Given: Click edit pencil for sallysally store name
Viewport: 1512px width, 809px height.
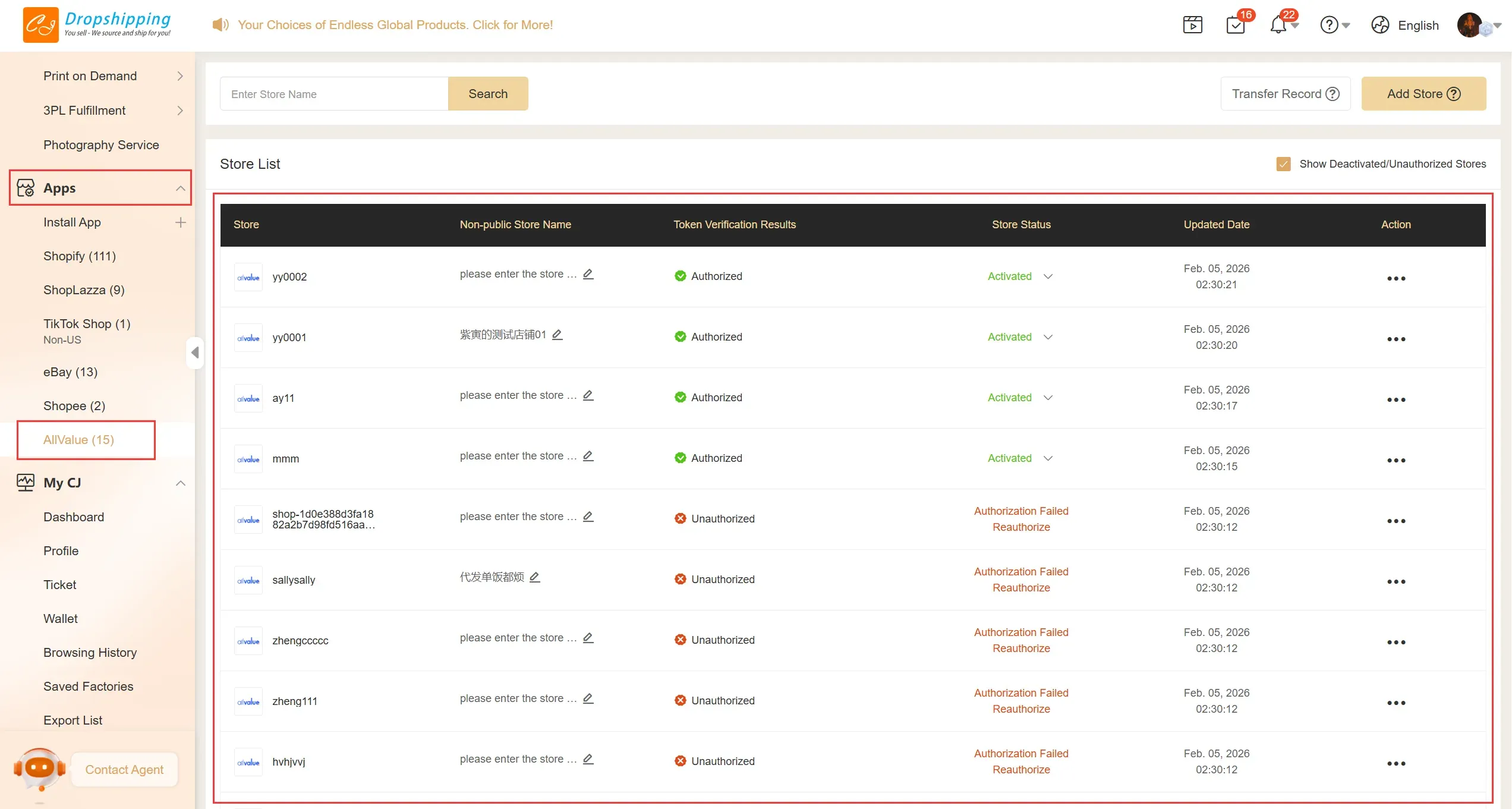Looking at the screenshot, I should click(x=535, y=577).
